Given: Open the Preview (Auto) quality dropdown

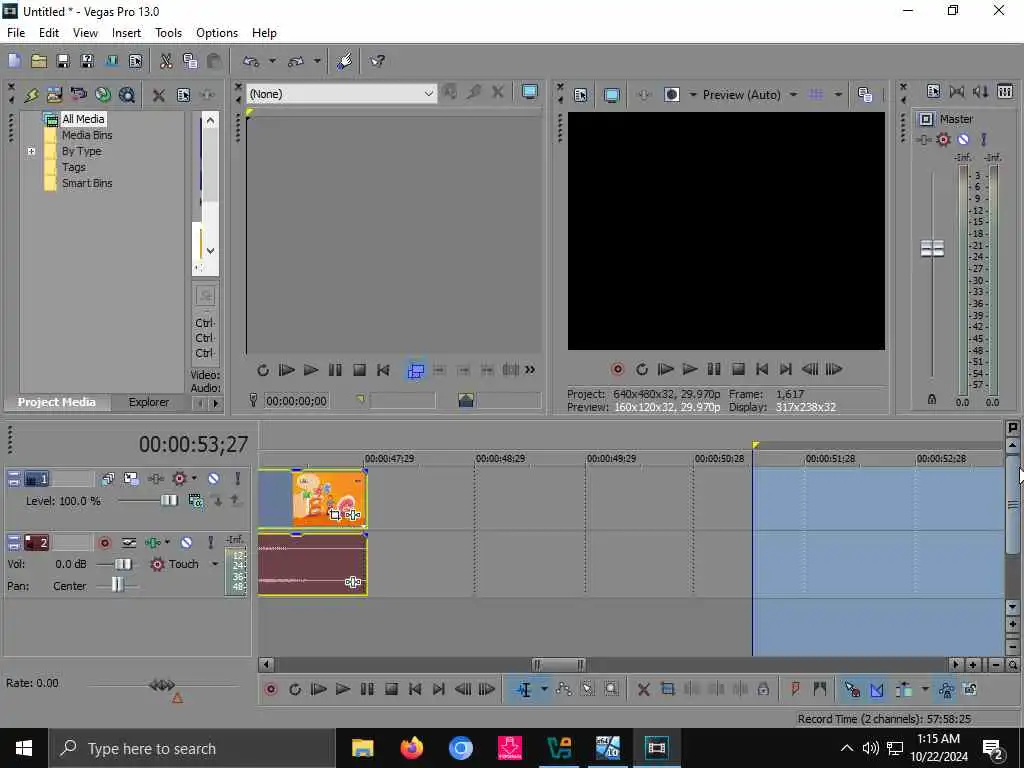Looking at the screenshot, I should point(793,95).
